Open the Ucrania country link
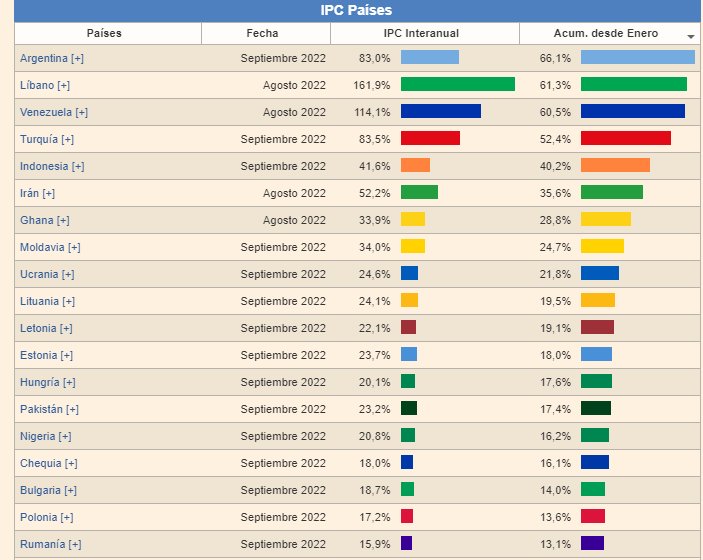This screenshot has height=560, width=703. pos(39,274)
